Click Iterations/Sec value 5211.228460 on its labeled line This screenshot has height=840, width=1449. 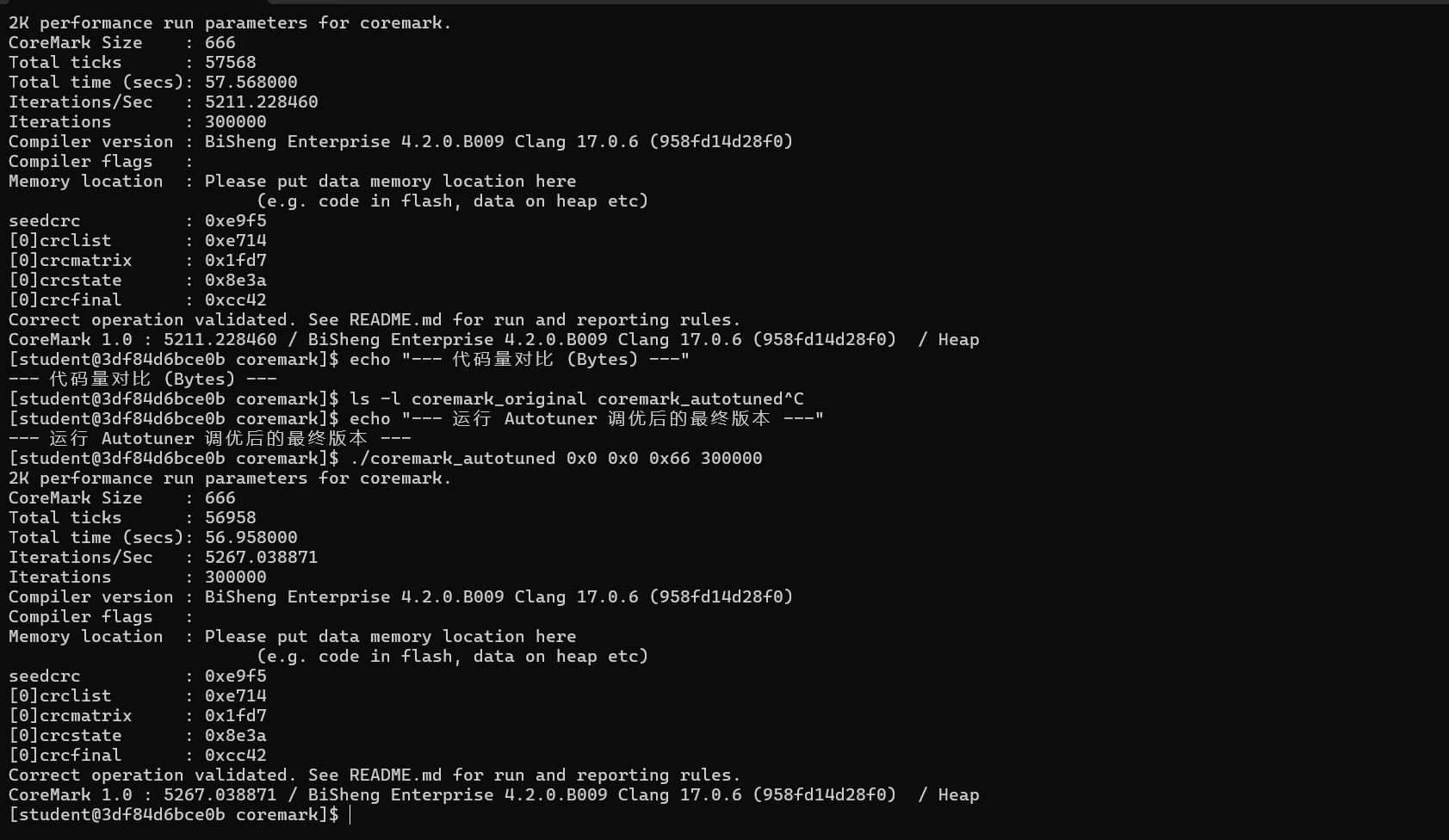(261, 102)
